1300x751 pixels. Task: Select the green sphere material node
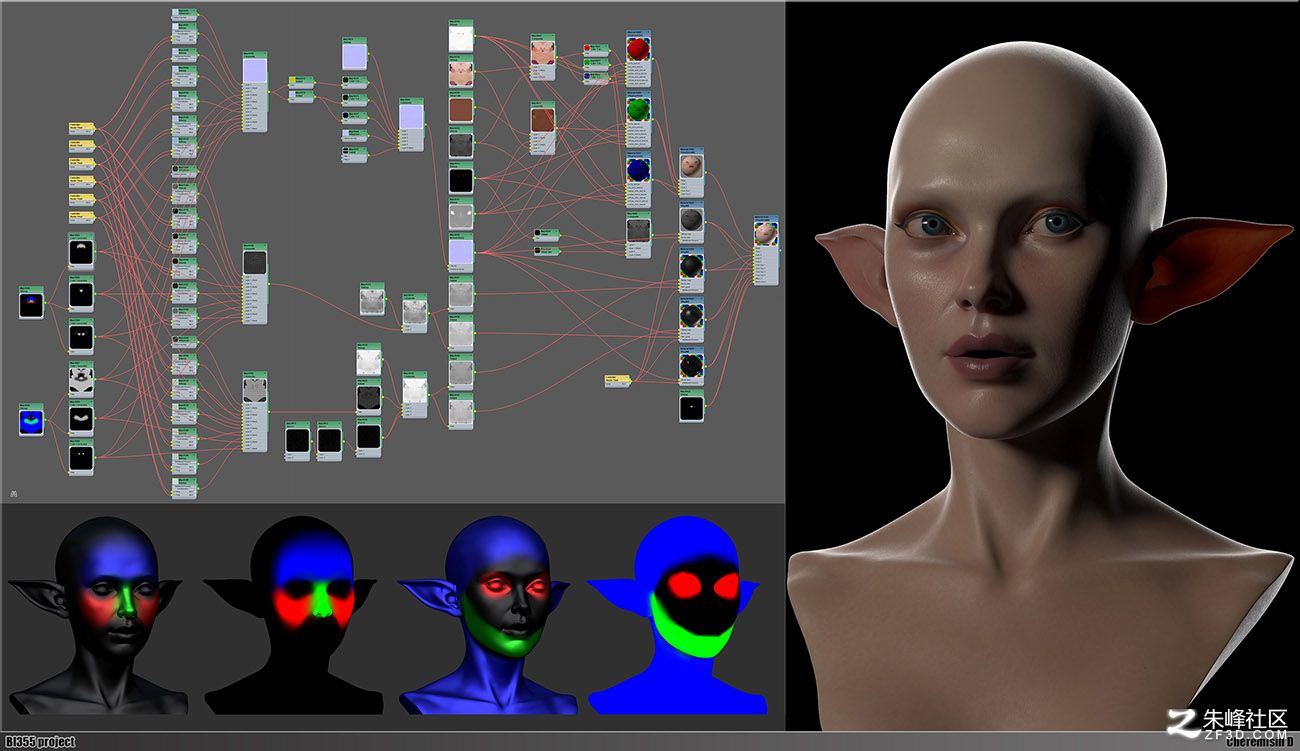638,118
